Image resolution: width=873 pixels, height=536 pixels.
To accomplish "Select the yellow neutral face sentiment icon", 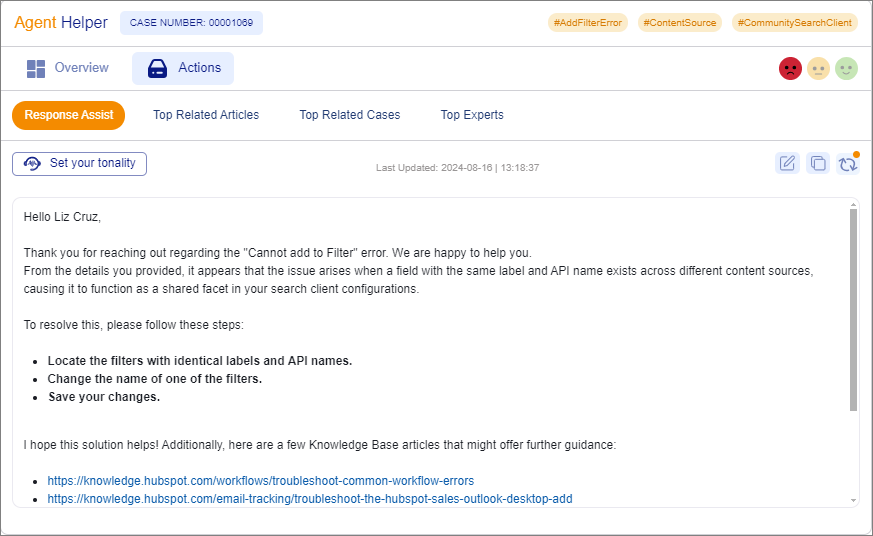I will [818, 69].
